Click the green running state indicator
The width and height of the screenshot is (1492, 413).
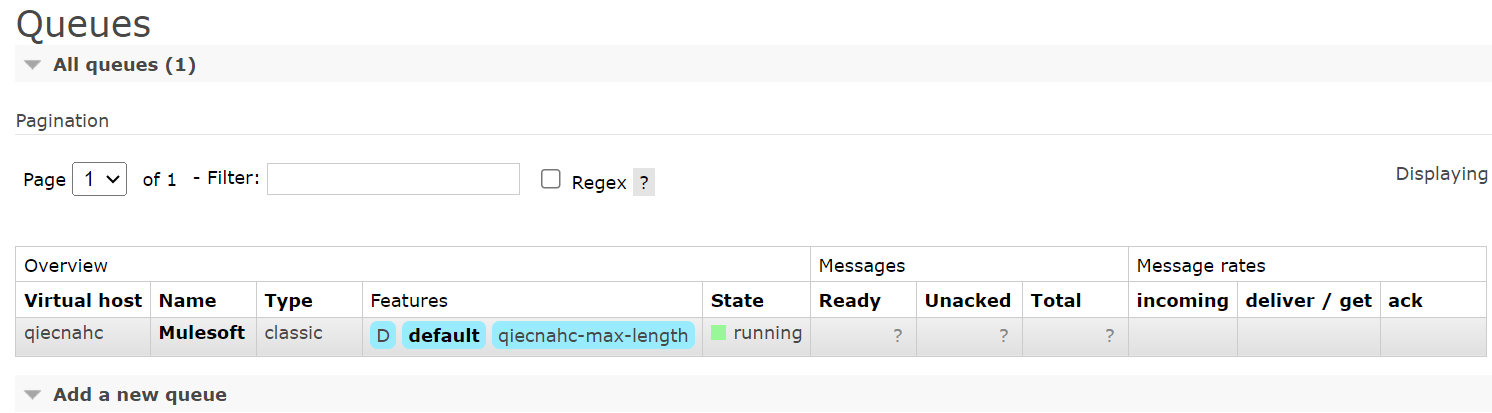[718, 333]
